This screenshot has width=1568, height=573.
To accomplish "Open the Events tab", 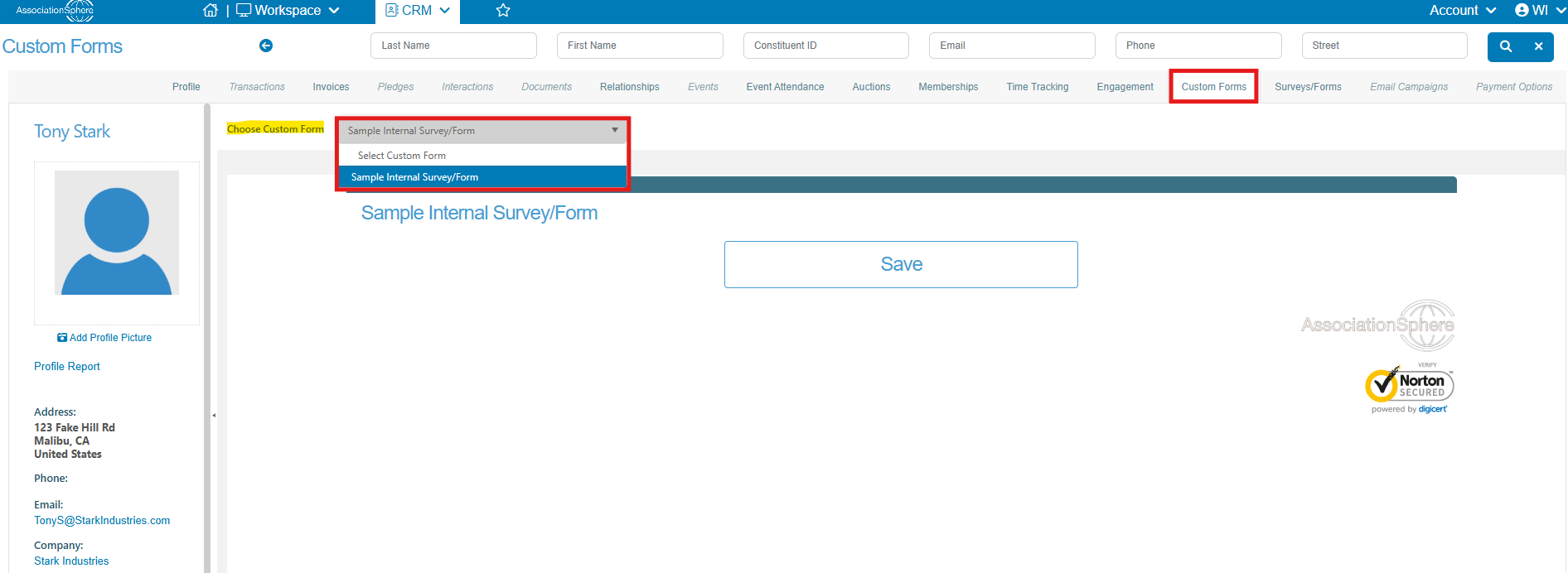I will tap(703, 87).
